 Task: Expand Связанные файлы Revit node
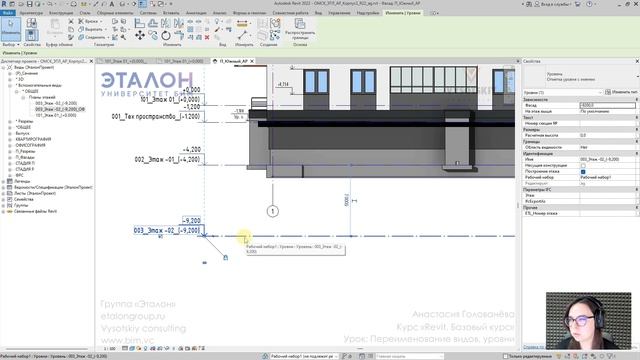pos(3,211)
